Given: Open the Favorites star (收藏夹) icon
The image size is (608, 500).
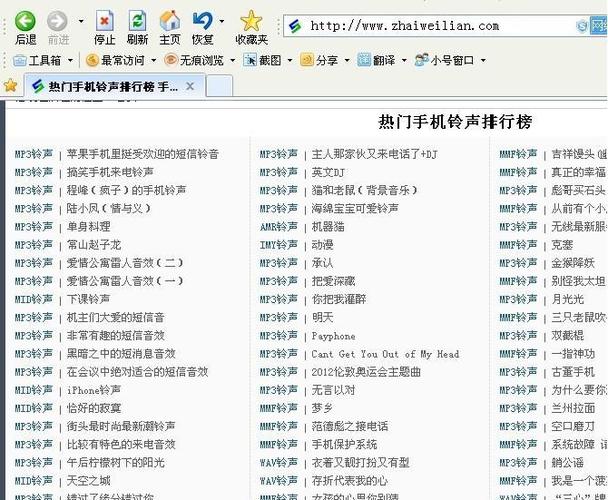Looking at the screenshot, I should pos(251,20).
